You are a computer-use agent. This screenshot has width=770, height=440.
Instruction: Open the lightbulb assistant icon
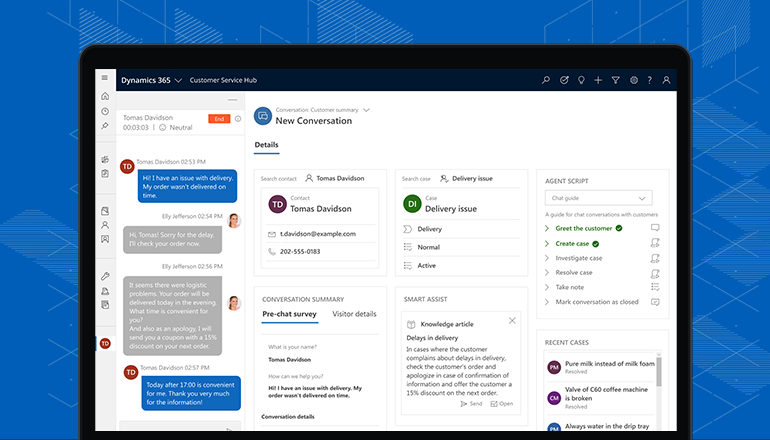[x=581, y=79]
